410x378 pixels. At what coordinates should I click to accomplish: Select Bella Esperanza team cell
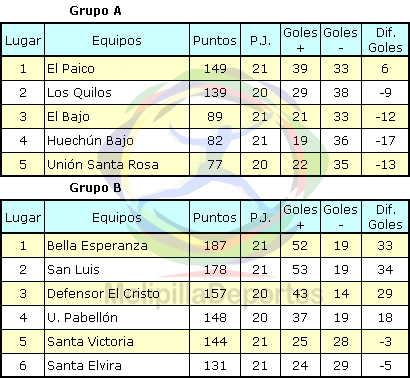click(x=117, y=245)
